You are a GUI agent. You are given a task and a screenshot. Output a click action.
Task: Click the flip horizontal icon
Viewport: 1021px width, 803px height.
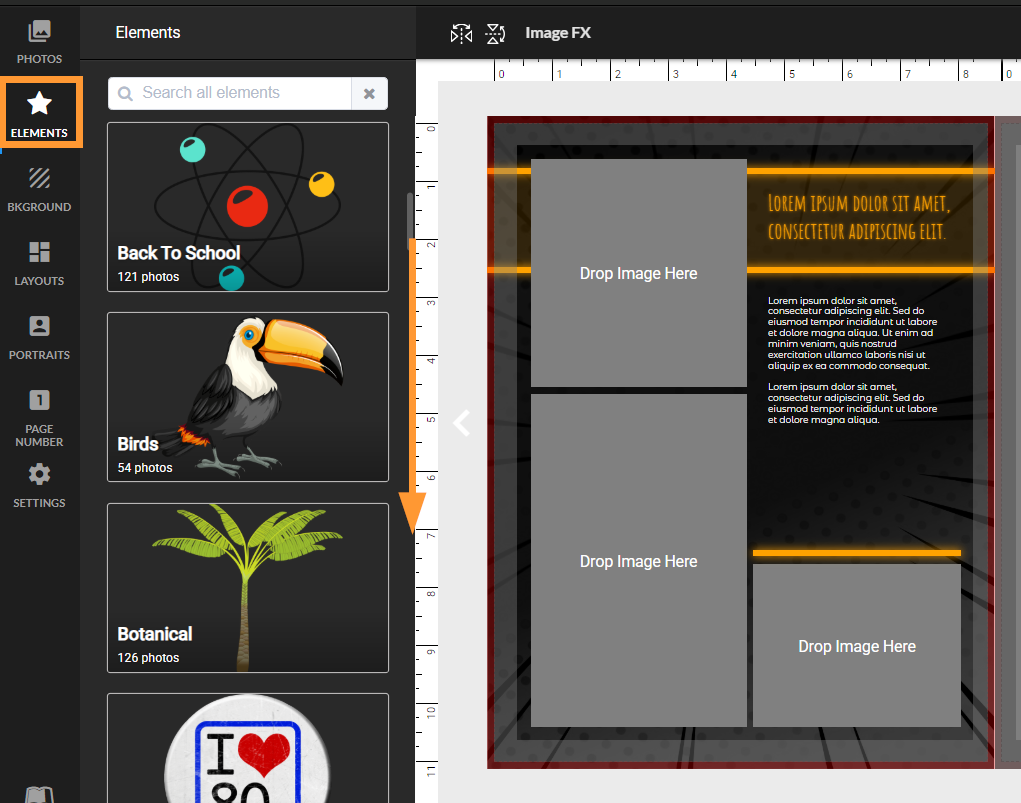pos(461,33)
